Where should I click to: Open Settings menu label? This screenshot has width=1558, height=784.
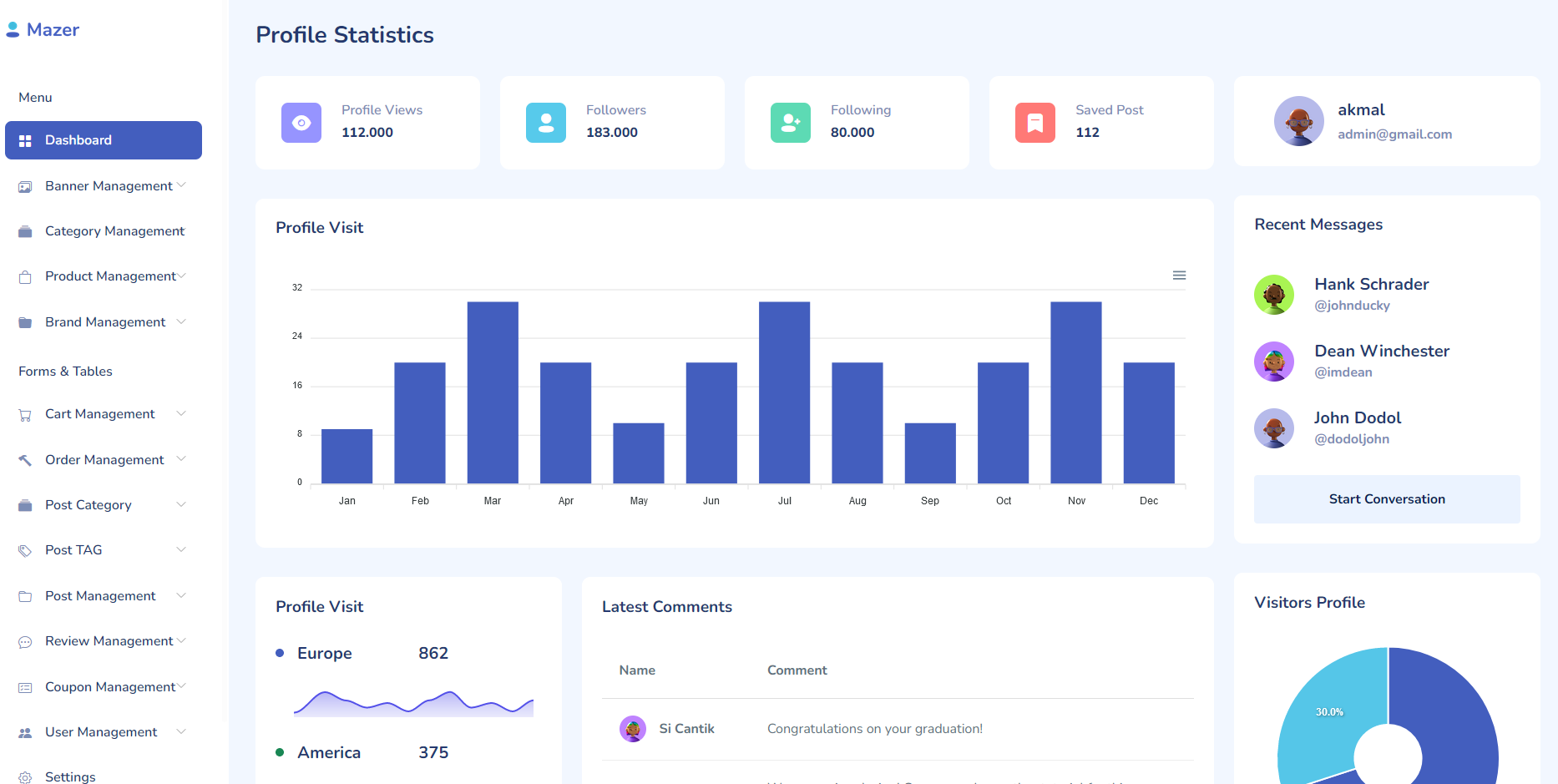coord(70,777)
